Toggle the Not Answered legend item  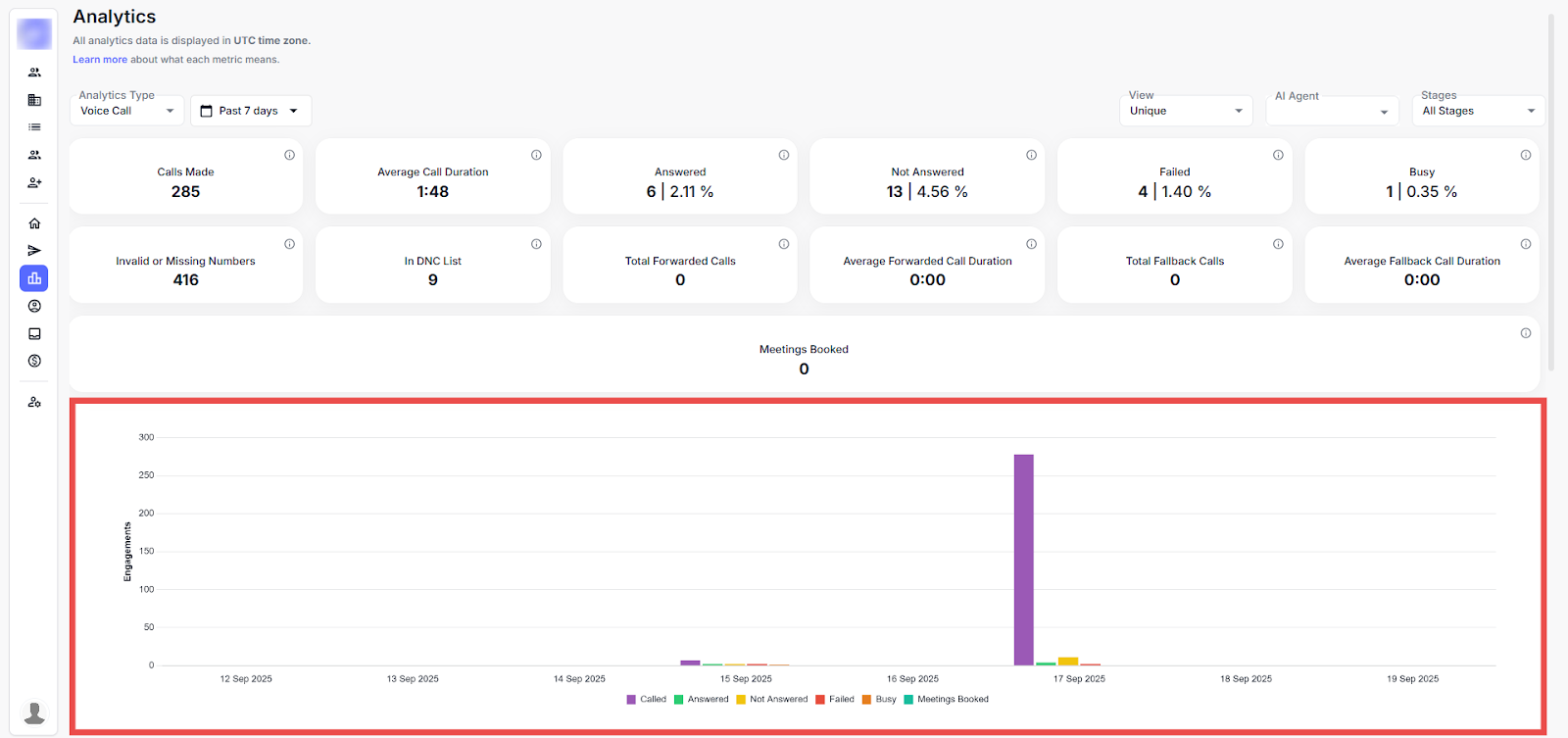pos(772,700)
